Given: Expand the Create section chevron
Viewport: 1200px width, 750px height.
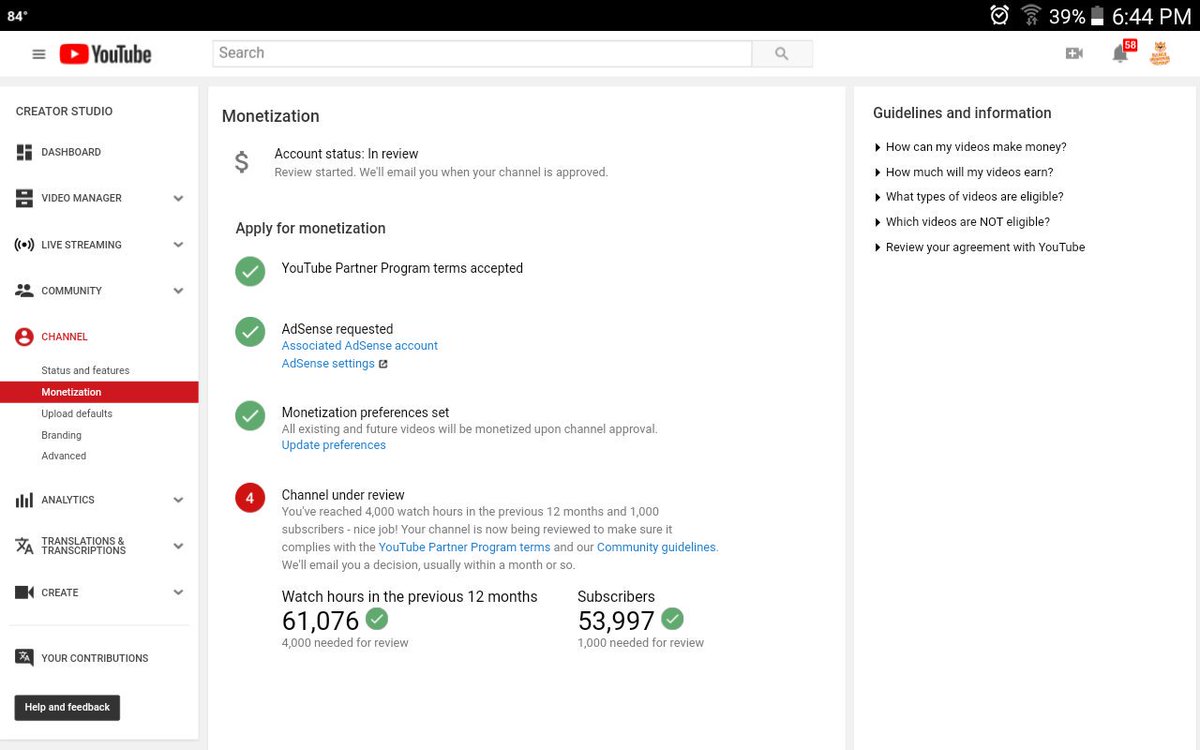Looking at the screenshot, I should pyautogui.click(x=178, y=592).
